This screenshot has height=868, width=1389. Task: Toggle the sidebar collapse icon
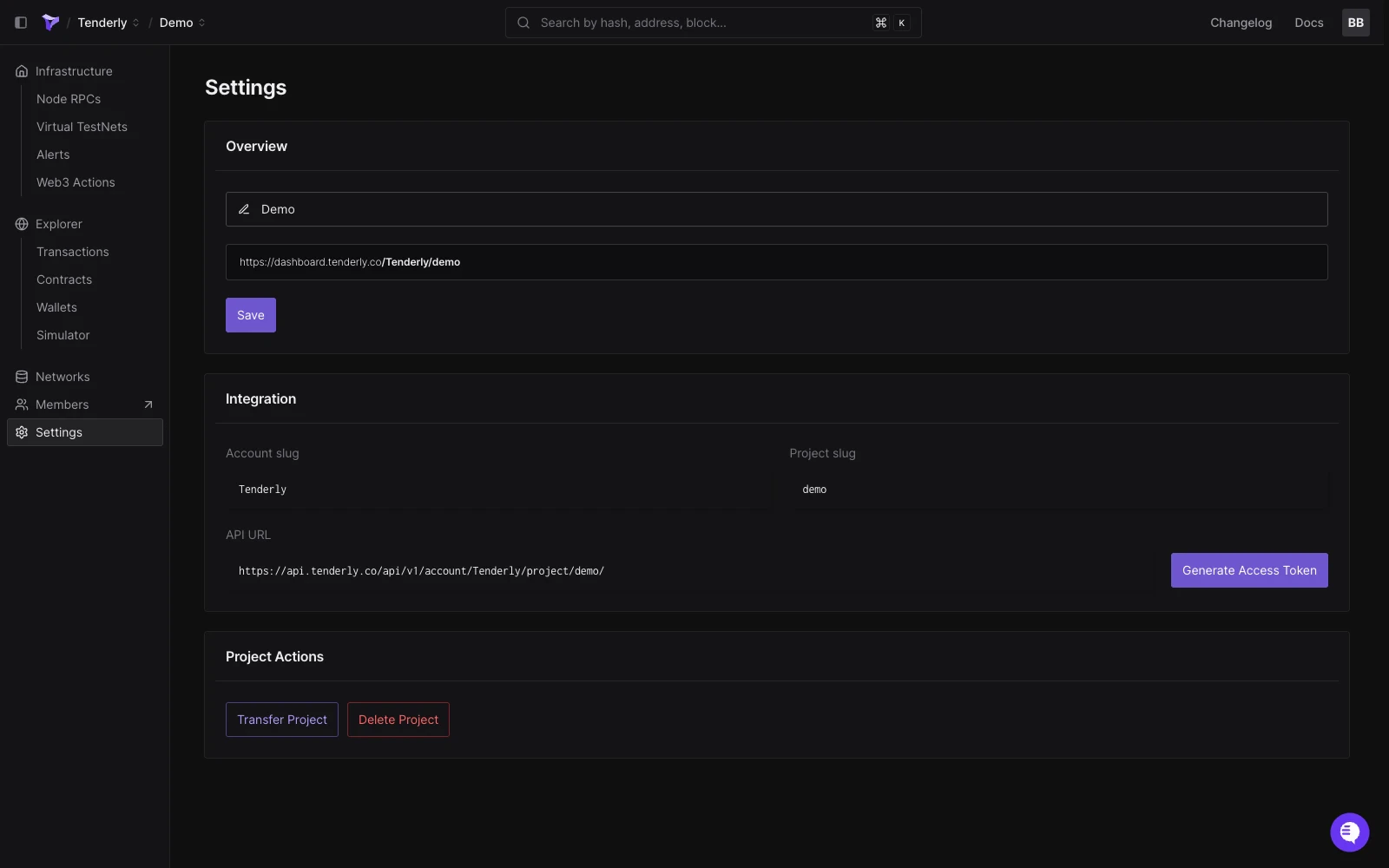point(21,23)
